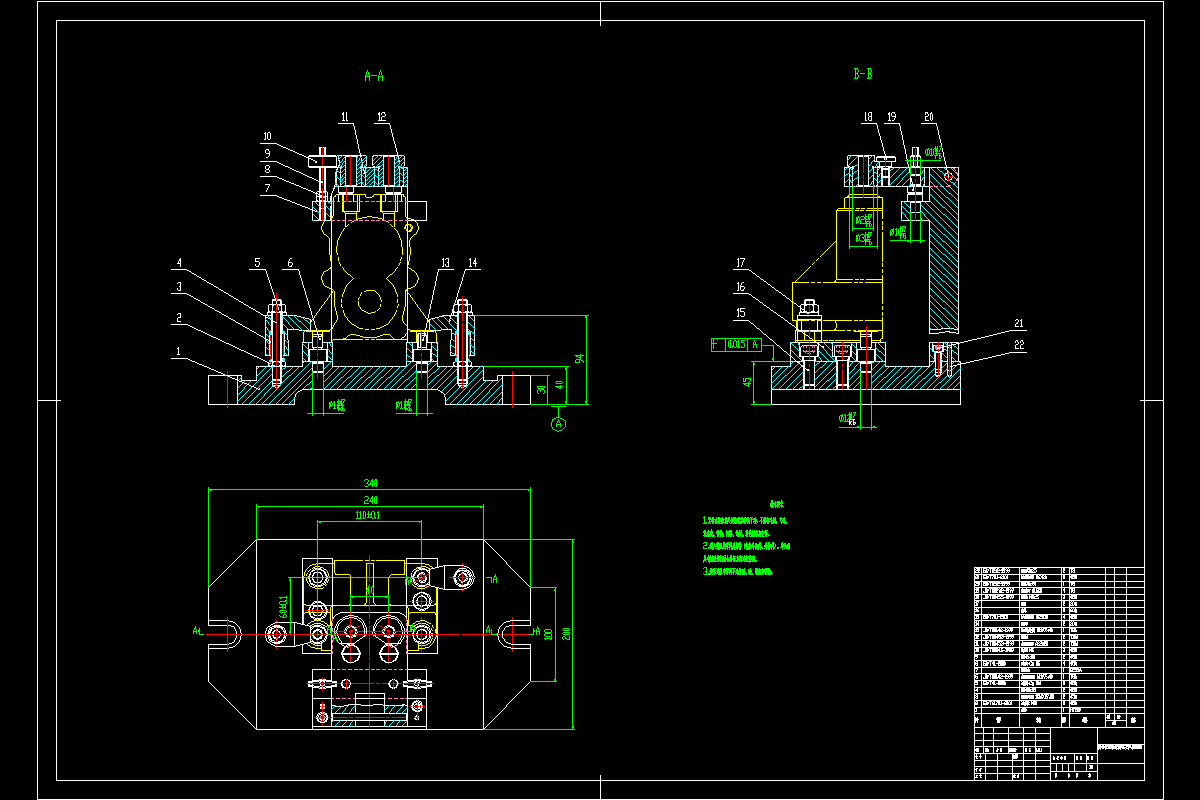Select part balloon number 22
The height and width of the screenshot is (800, 1200).
point(1019,345)
